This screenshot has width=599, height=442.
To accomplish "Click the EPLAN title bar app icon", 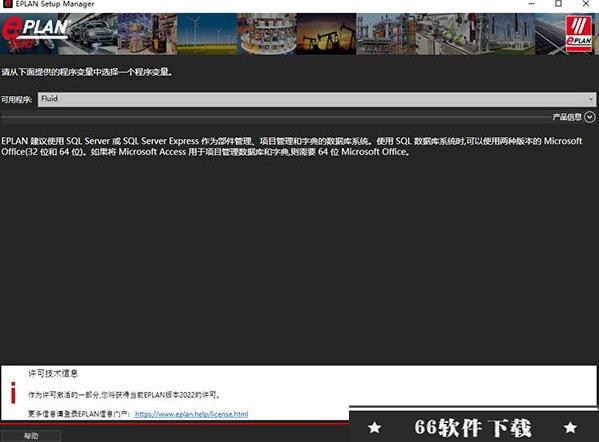I will tap(8, 4).
